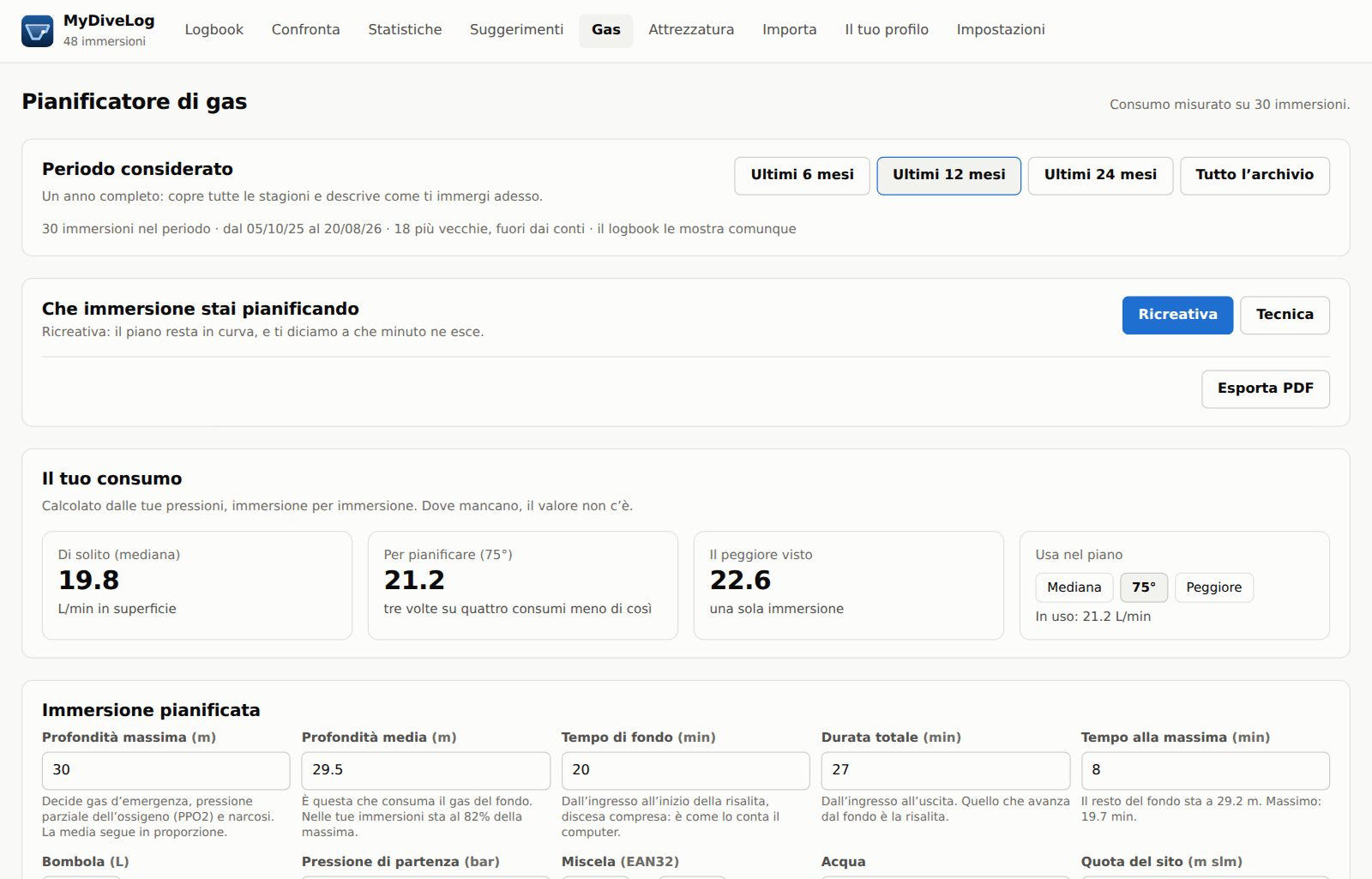The height and width of the screenshot is (879, 1372).
Task: Click the 'Pianificatore di gas' heading
Action: (134, 102)
